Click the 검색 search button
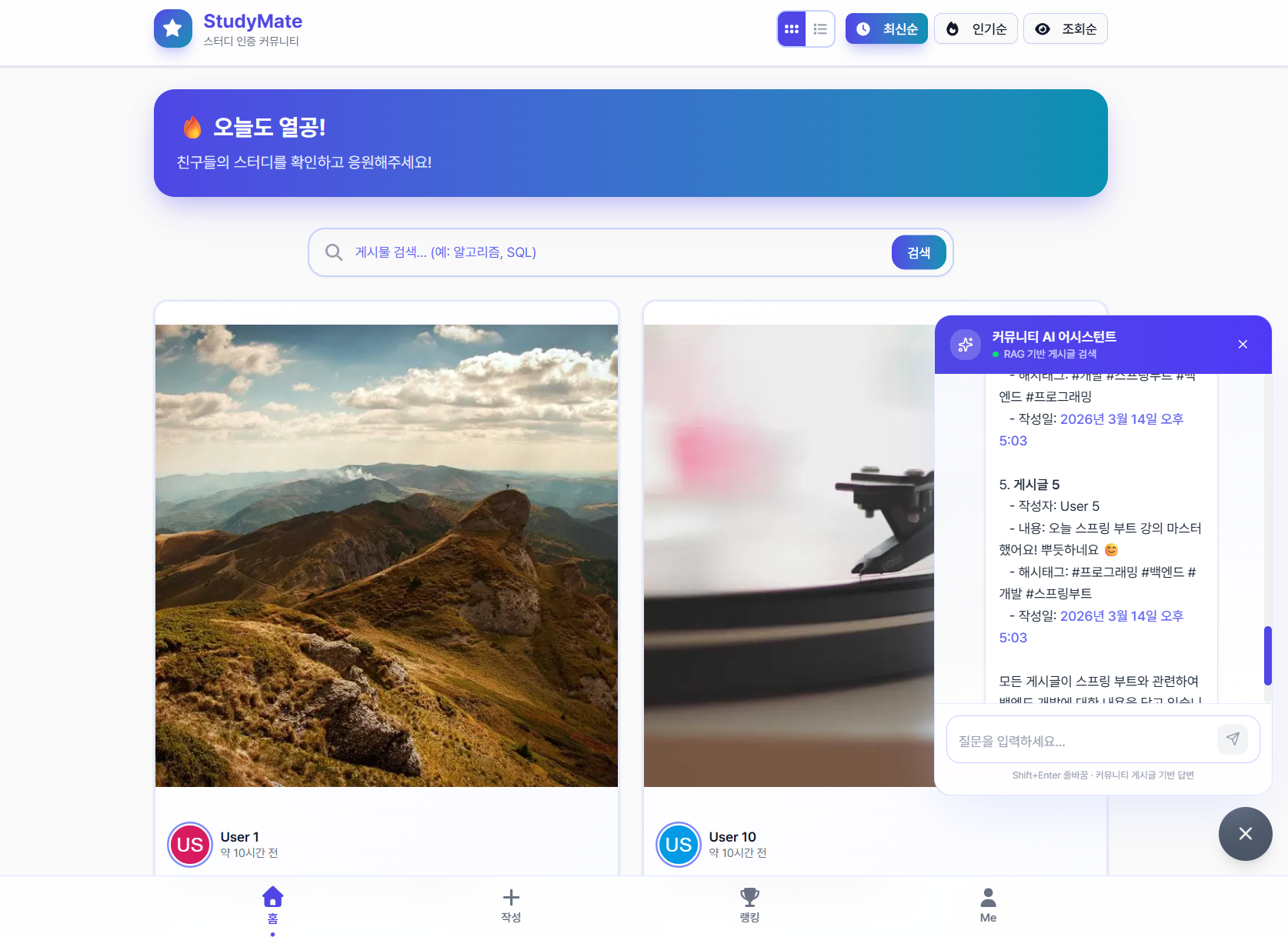The image size is (1288, 937). 919,252
